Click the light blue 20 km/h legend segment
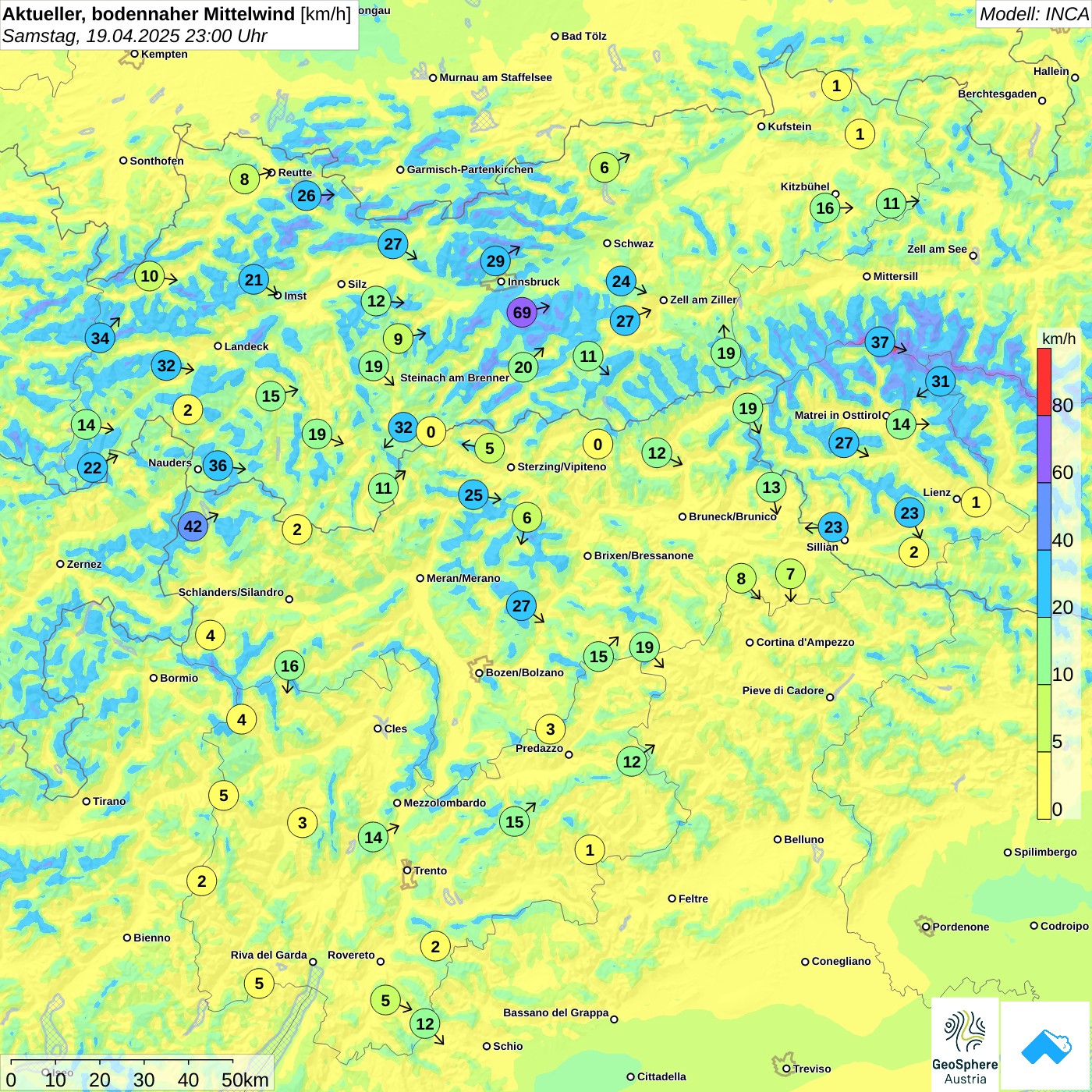Screen dimensions: 1092x1092 click(1044, 583)
